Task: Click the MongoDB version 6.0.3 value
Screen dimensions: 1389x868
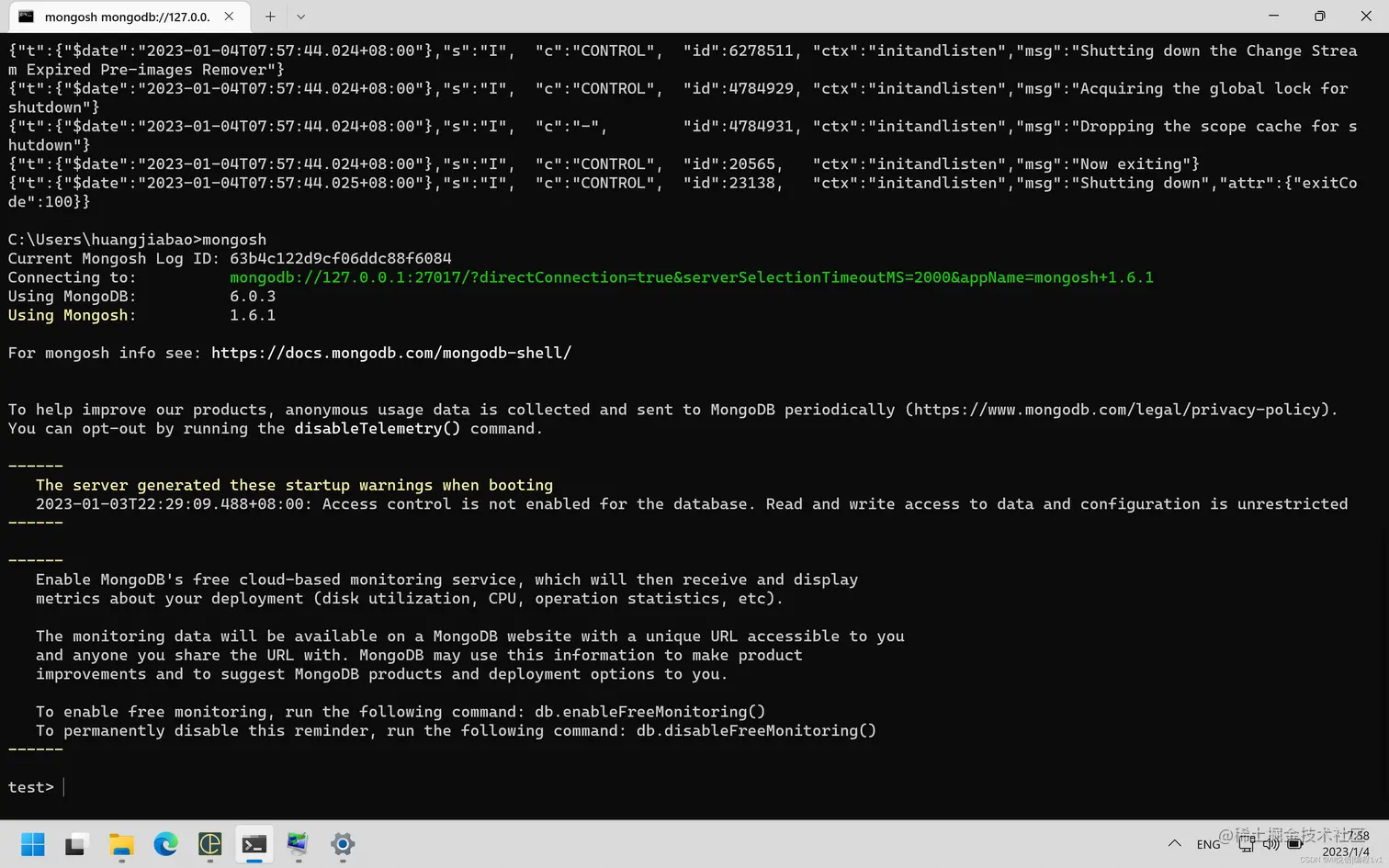Action: 253,297
